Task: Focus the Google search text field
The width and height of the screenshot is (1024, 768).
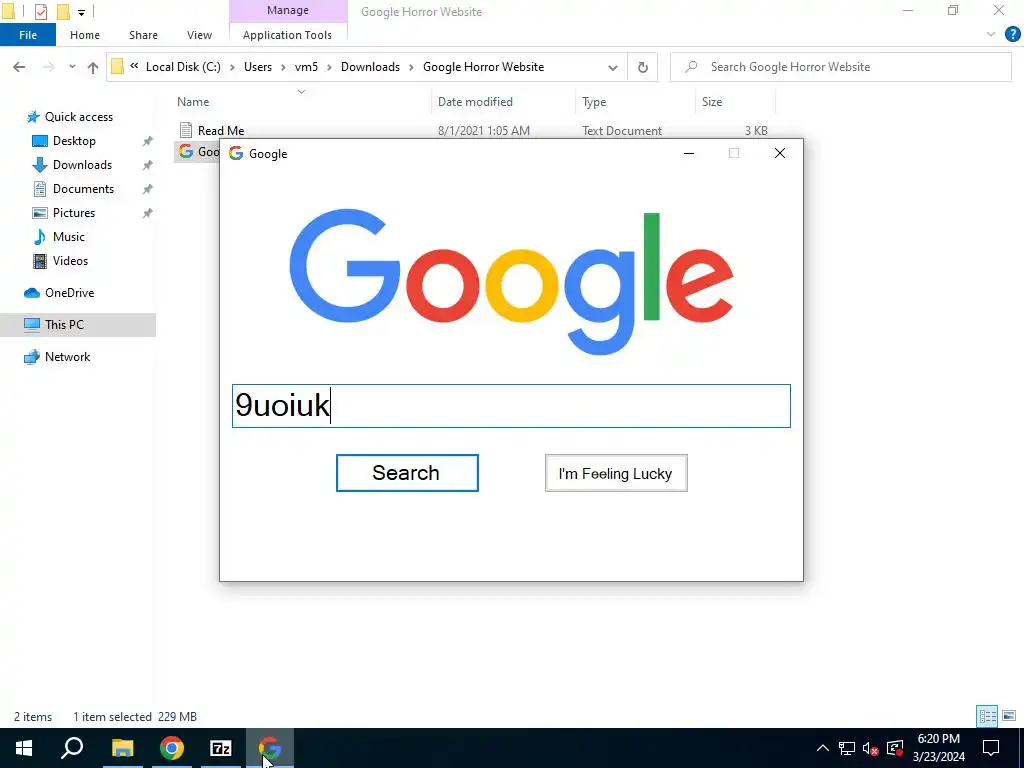Action: pyautogui.click(x=511, y=406)
